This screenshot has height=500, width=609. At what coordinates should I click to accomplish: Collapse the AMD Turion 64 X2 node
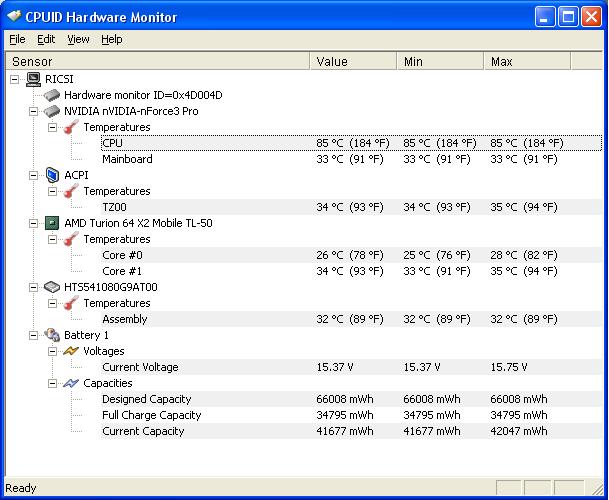click(x=33, y=223)
